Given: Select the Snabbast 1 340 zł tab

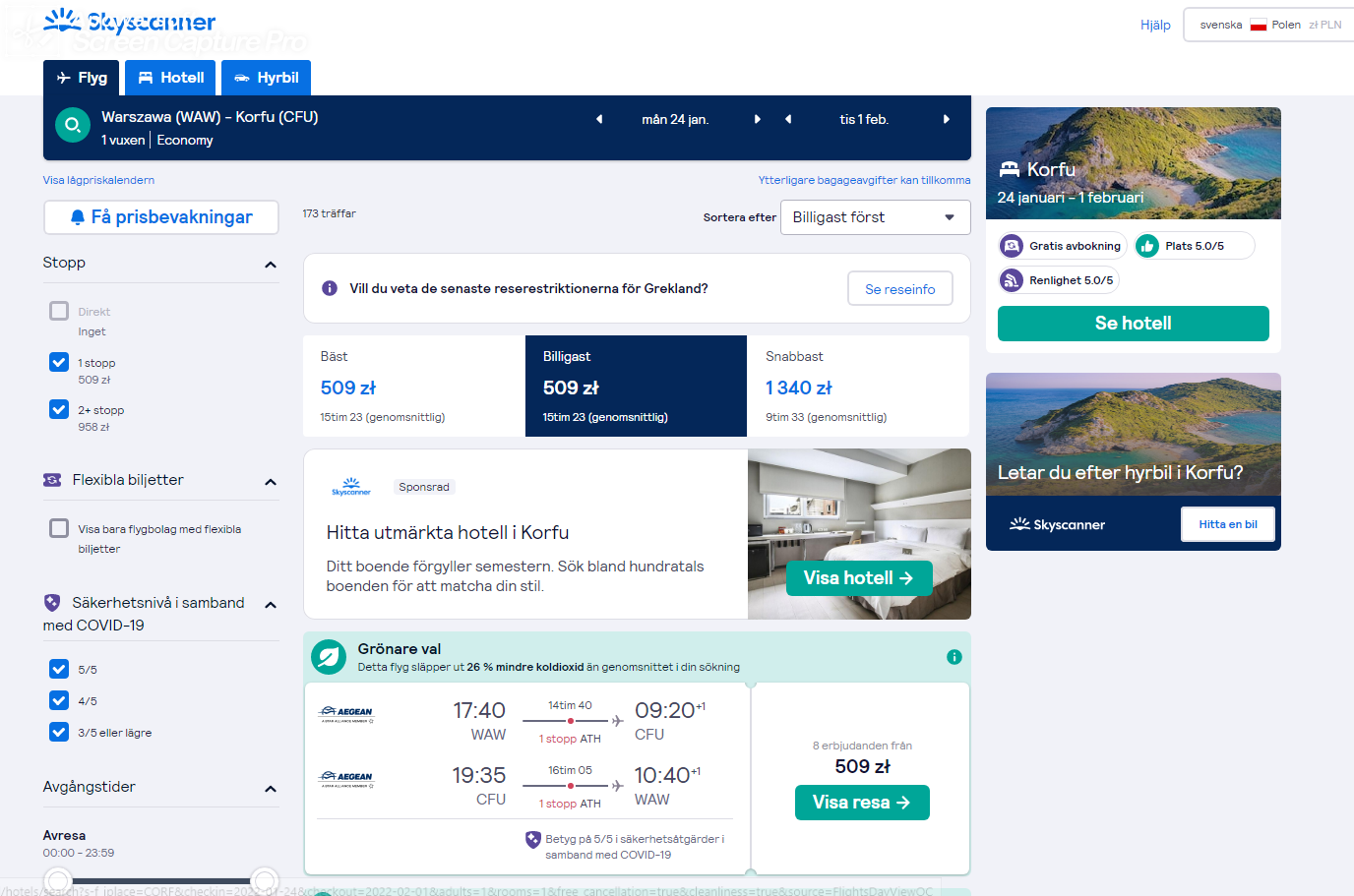Looking at the screenshot, I should [x=859, y=387].
